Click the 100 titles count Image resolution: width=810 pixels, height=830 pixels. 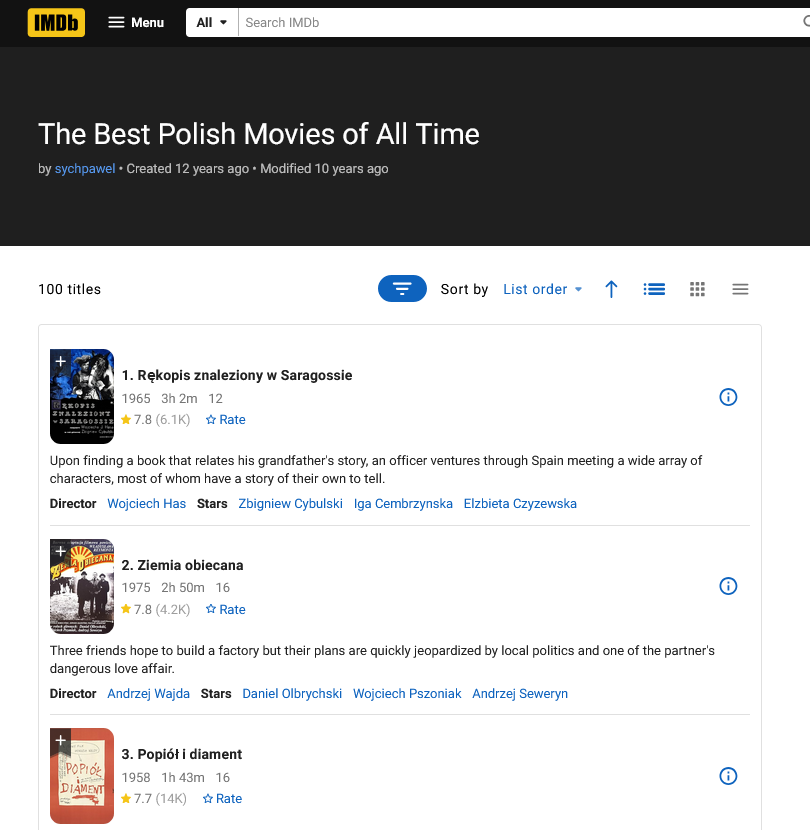point(69,289)
